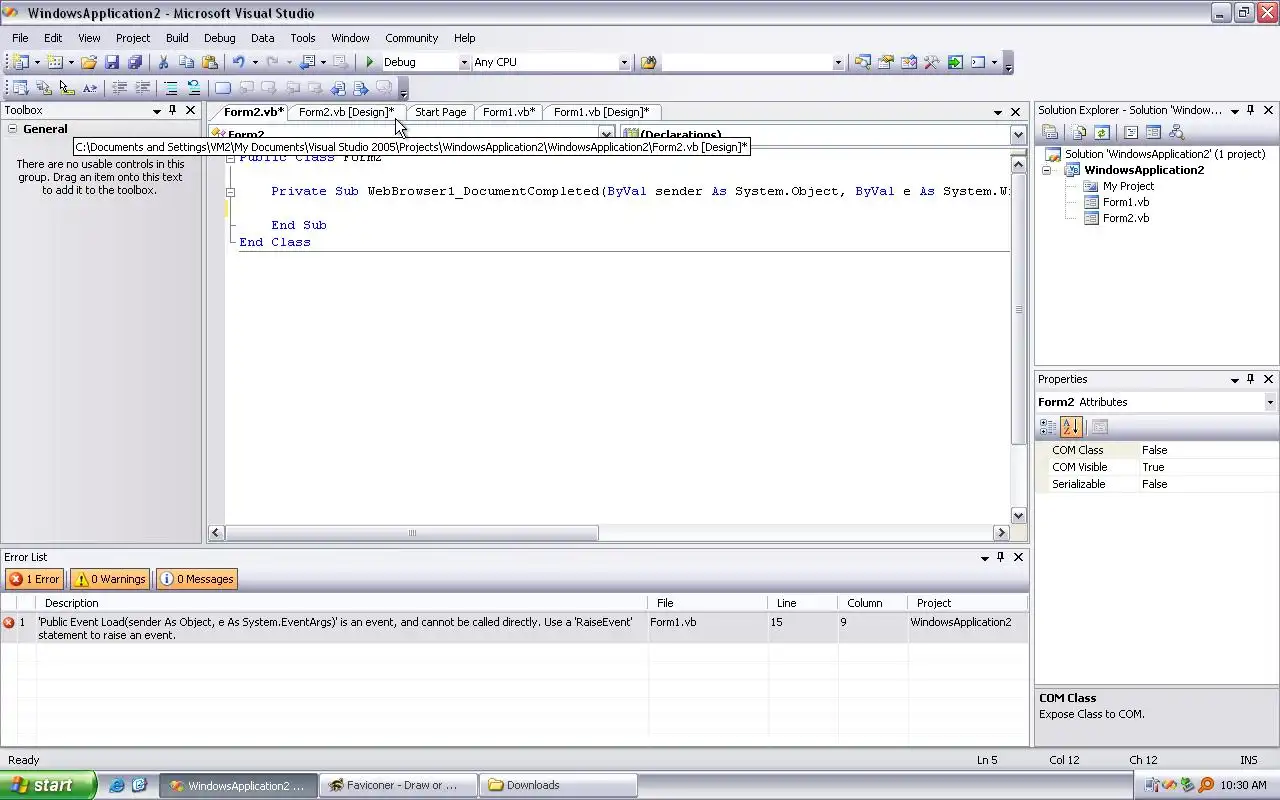
Task: Click the Decrease Line Indent icon
Action: [x=119, y=88]
